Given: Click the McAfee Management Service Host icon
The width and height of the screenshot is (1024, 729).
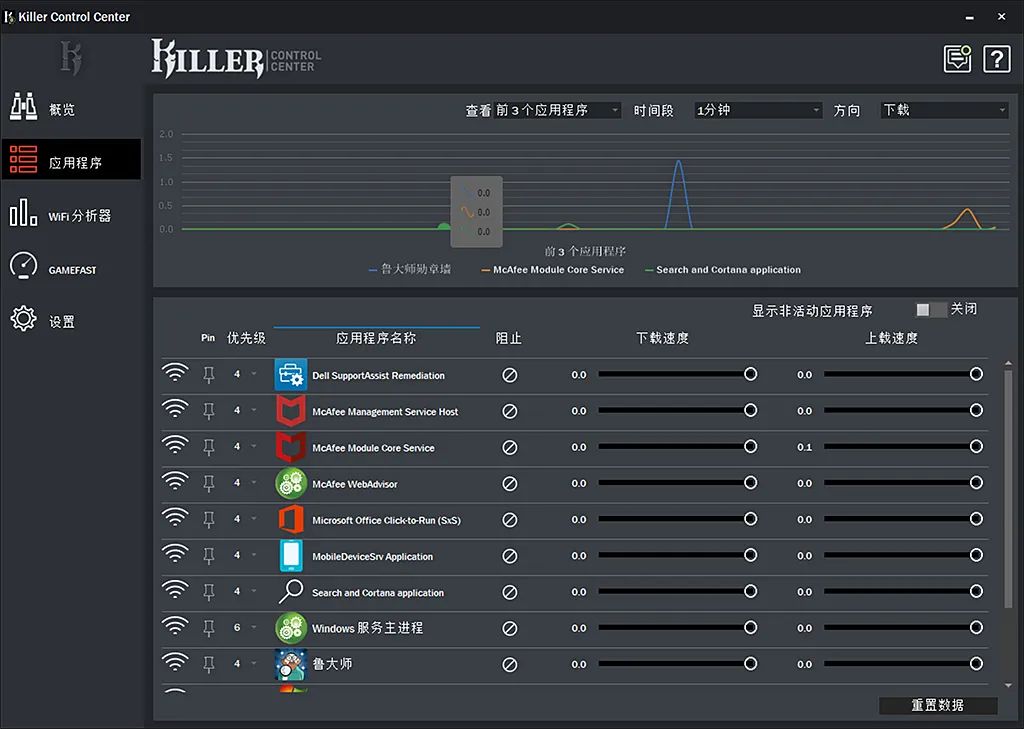Looking at the screenshot, I should tap(291, 411).
